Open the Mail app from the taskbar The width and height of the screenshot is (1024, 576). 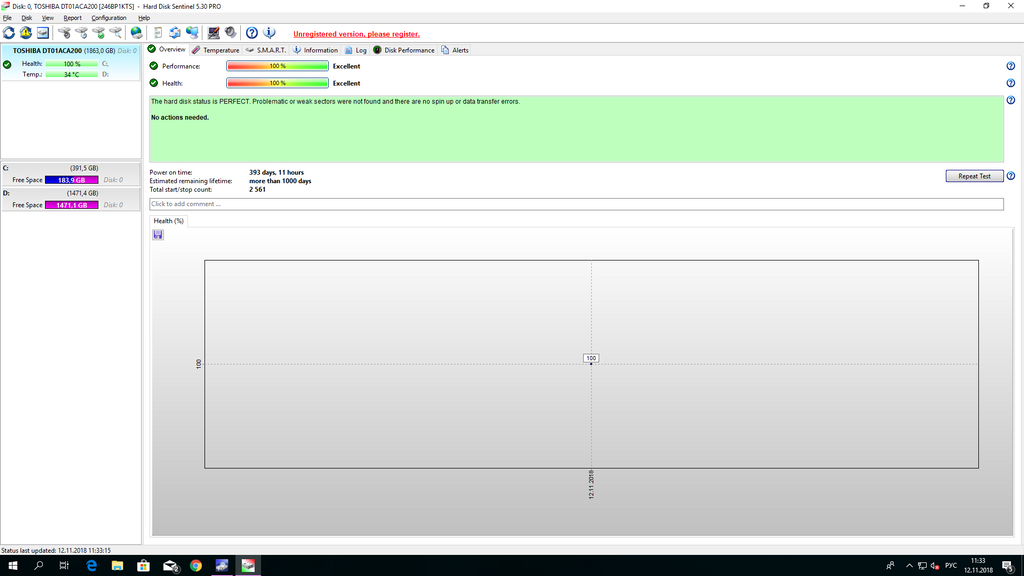170,566
